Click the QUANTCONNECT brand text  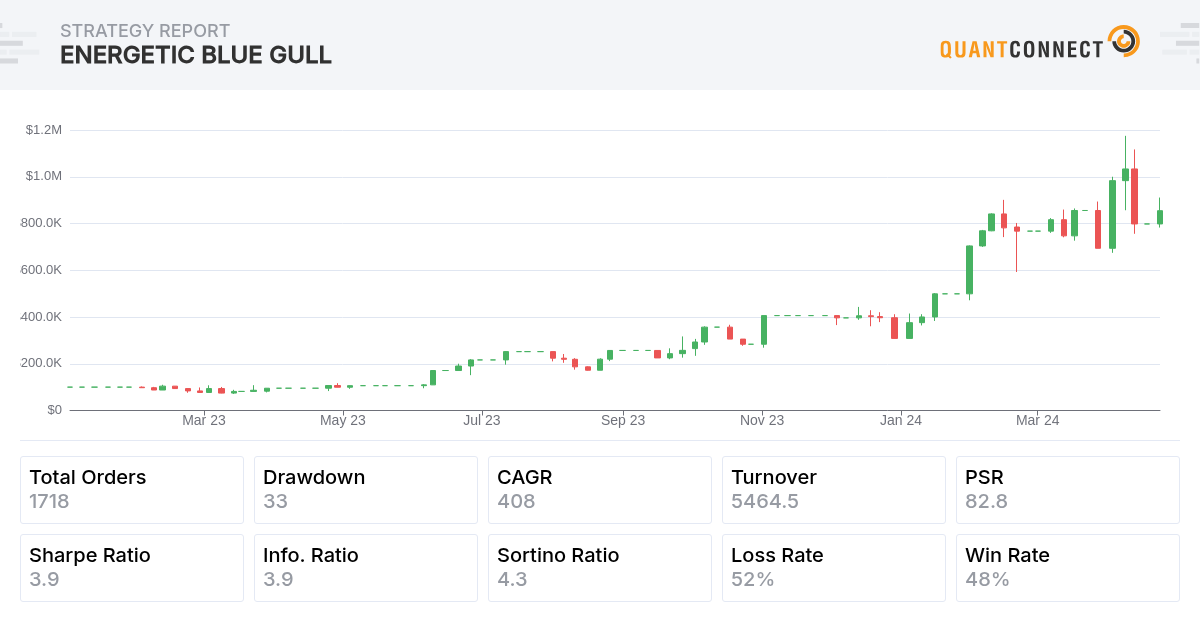1022,49
